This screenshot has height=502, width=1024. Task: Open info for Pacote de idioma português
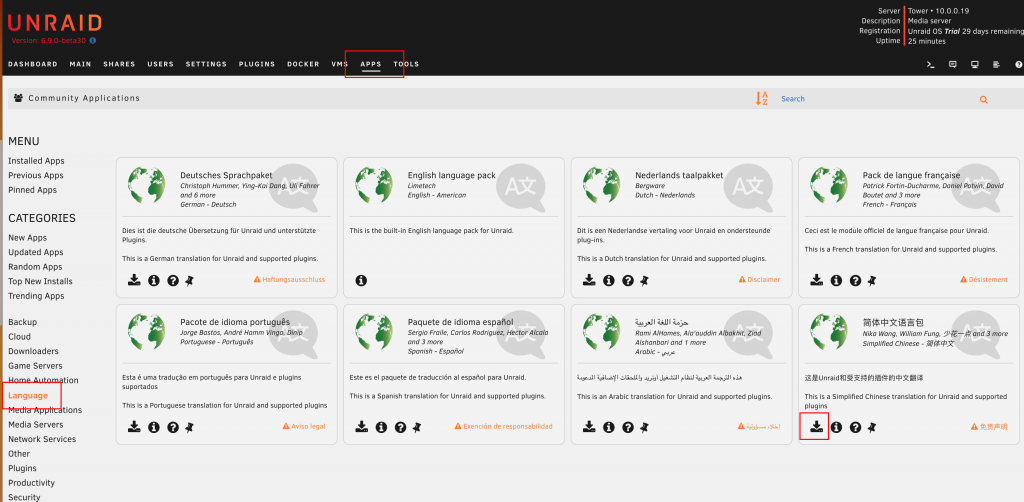click(153, 427)
